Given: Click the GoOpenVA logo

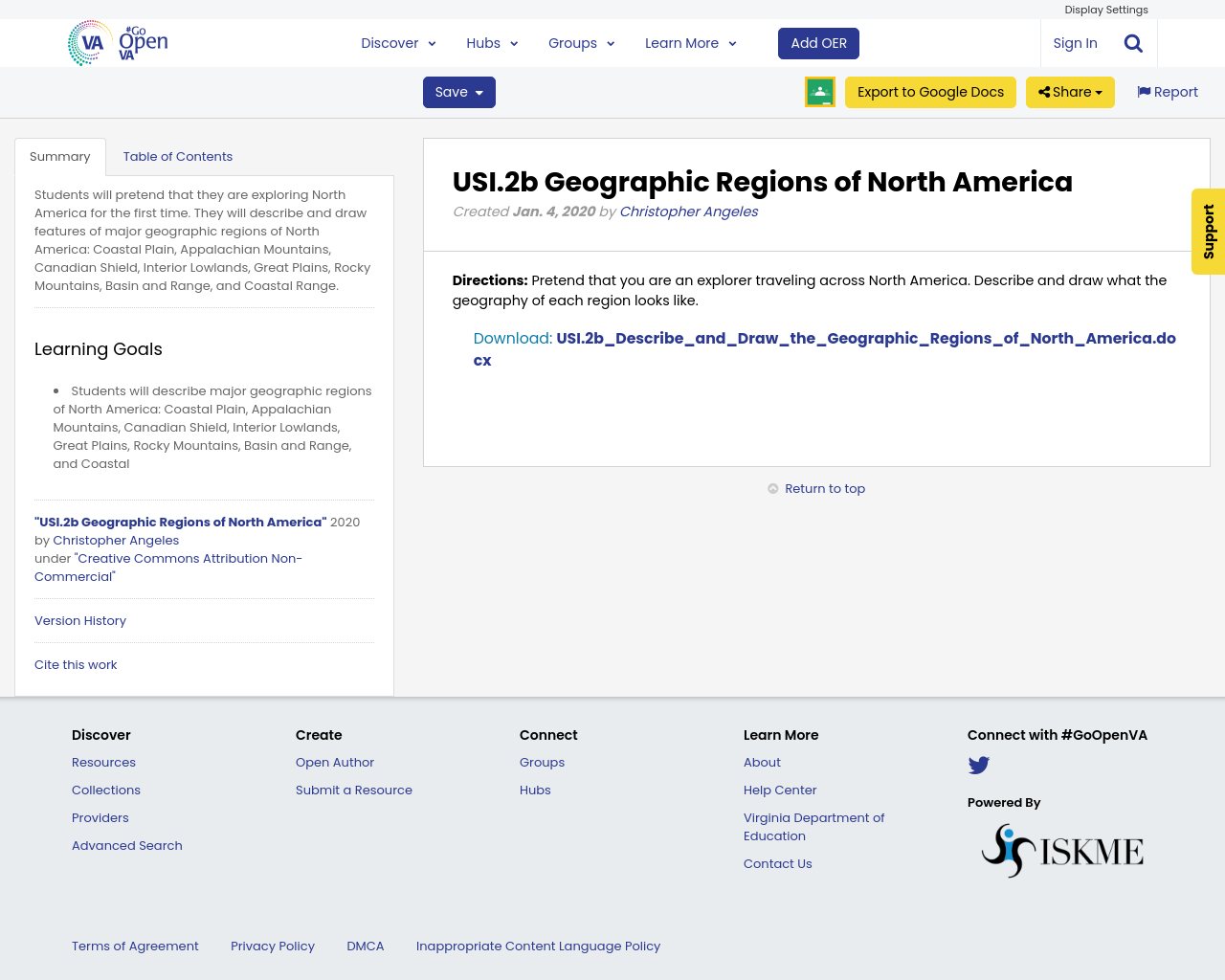Looking at the screenshot, I should 117,42.
